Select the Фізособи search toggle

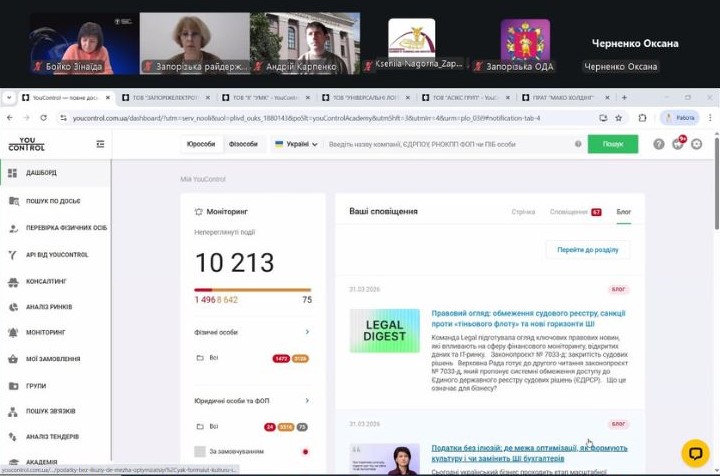(243, 144)
